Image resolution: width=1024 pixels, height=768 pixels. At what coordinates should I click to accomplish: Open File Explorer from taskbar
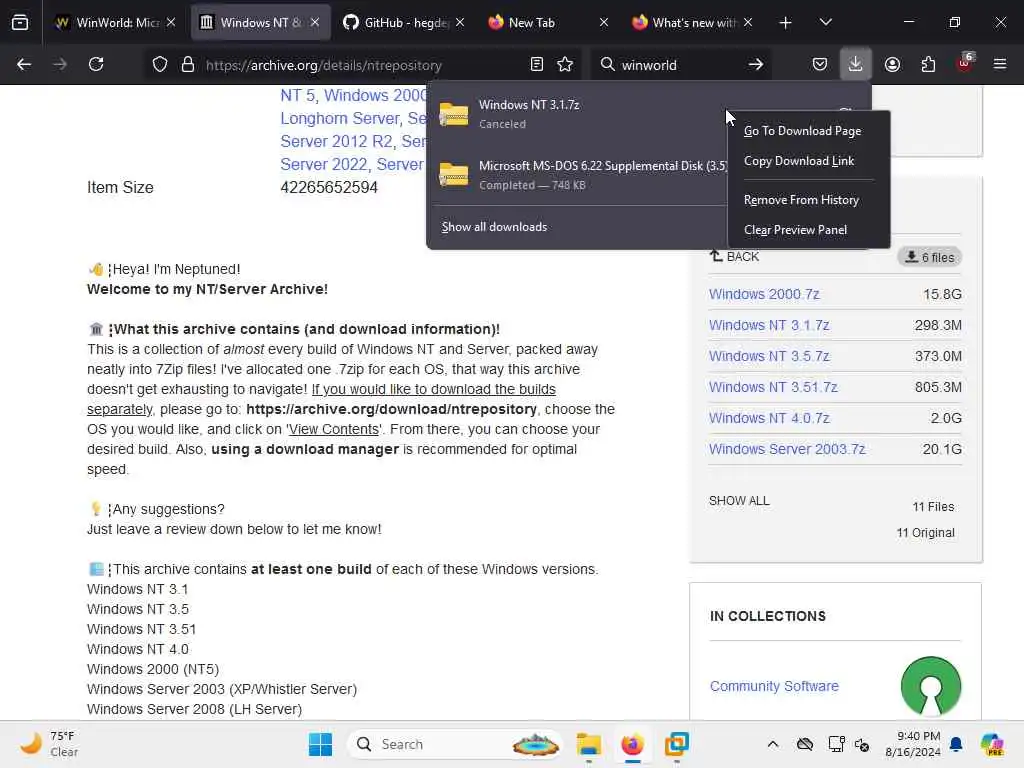coord(588,744)
